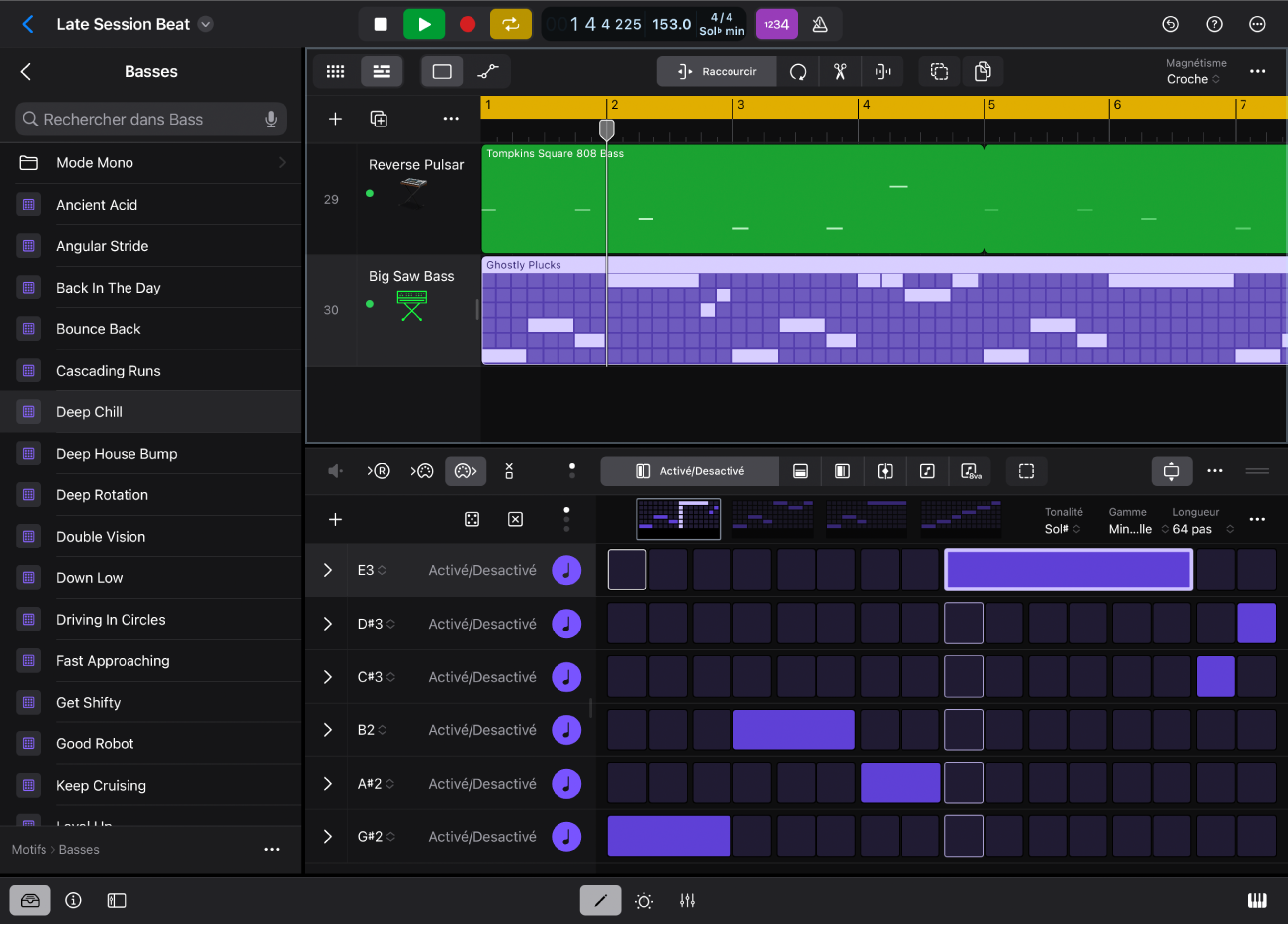Screen dimensions: 1288x925
Task: Select the Big Saw Bass track header
Action: coord(393,310)
